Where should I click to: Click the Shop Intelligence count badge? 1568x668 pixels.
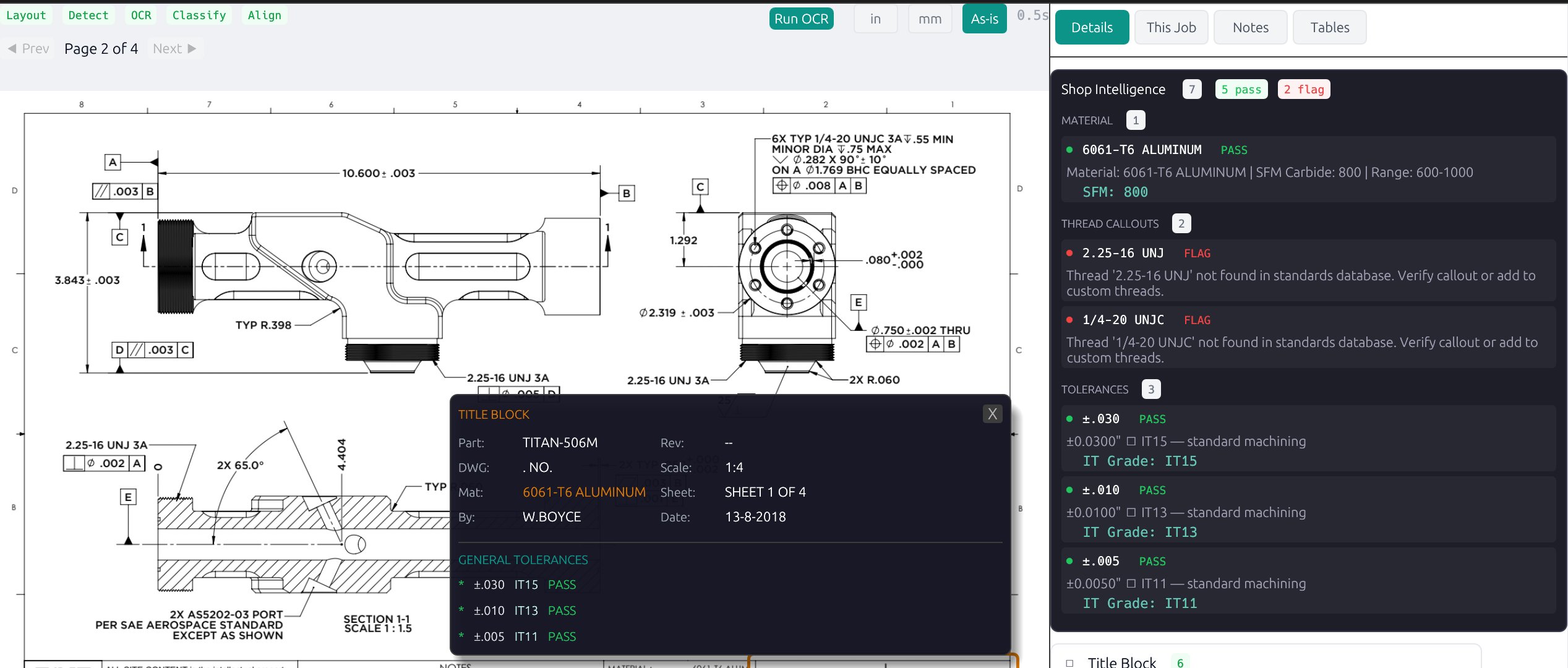1191,89
